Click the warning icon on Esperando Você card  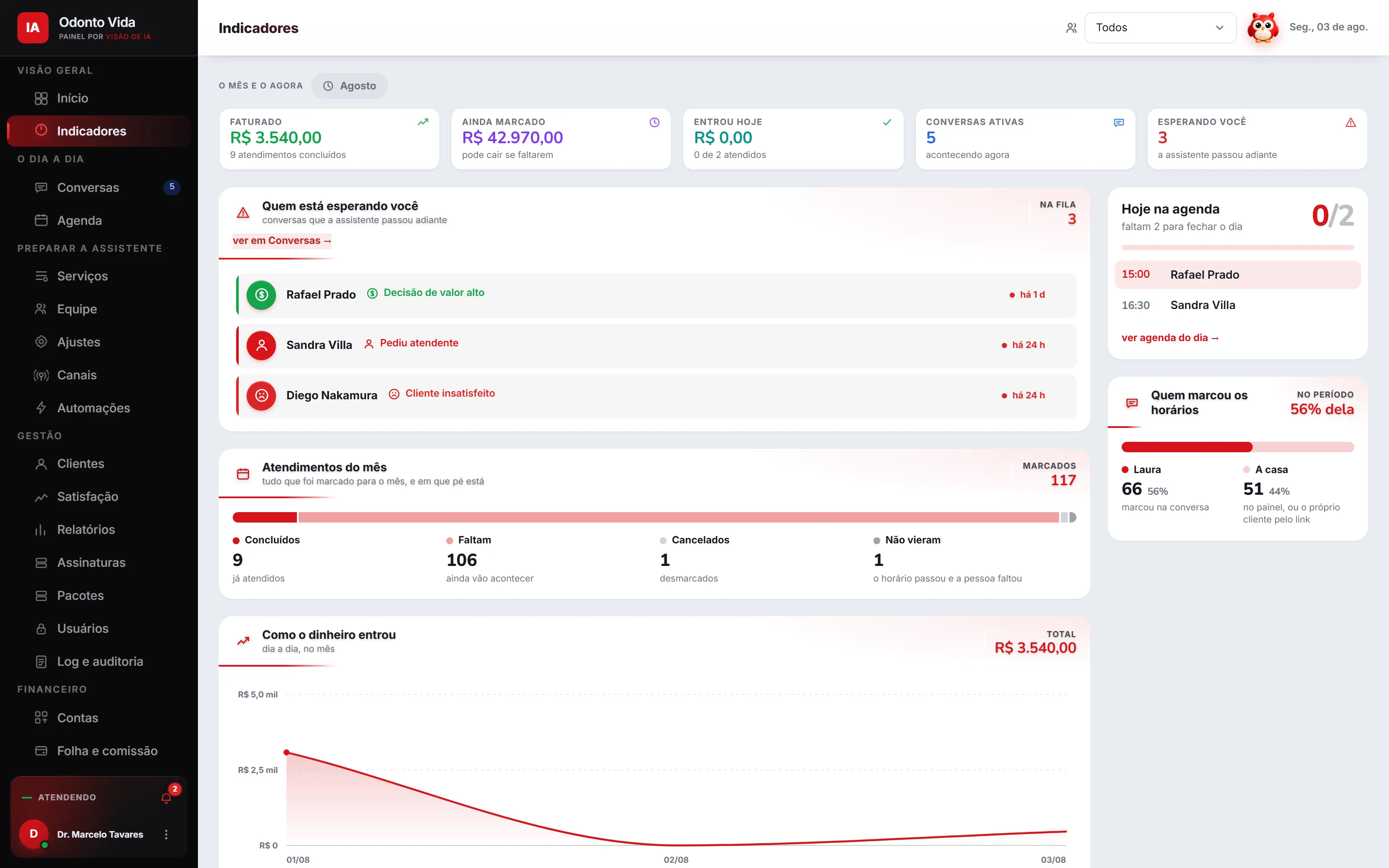(x=1350, y=122)
